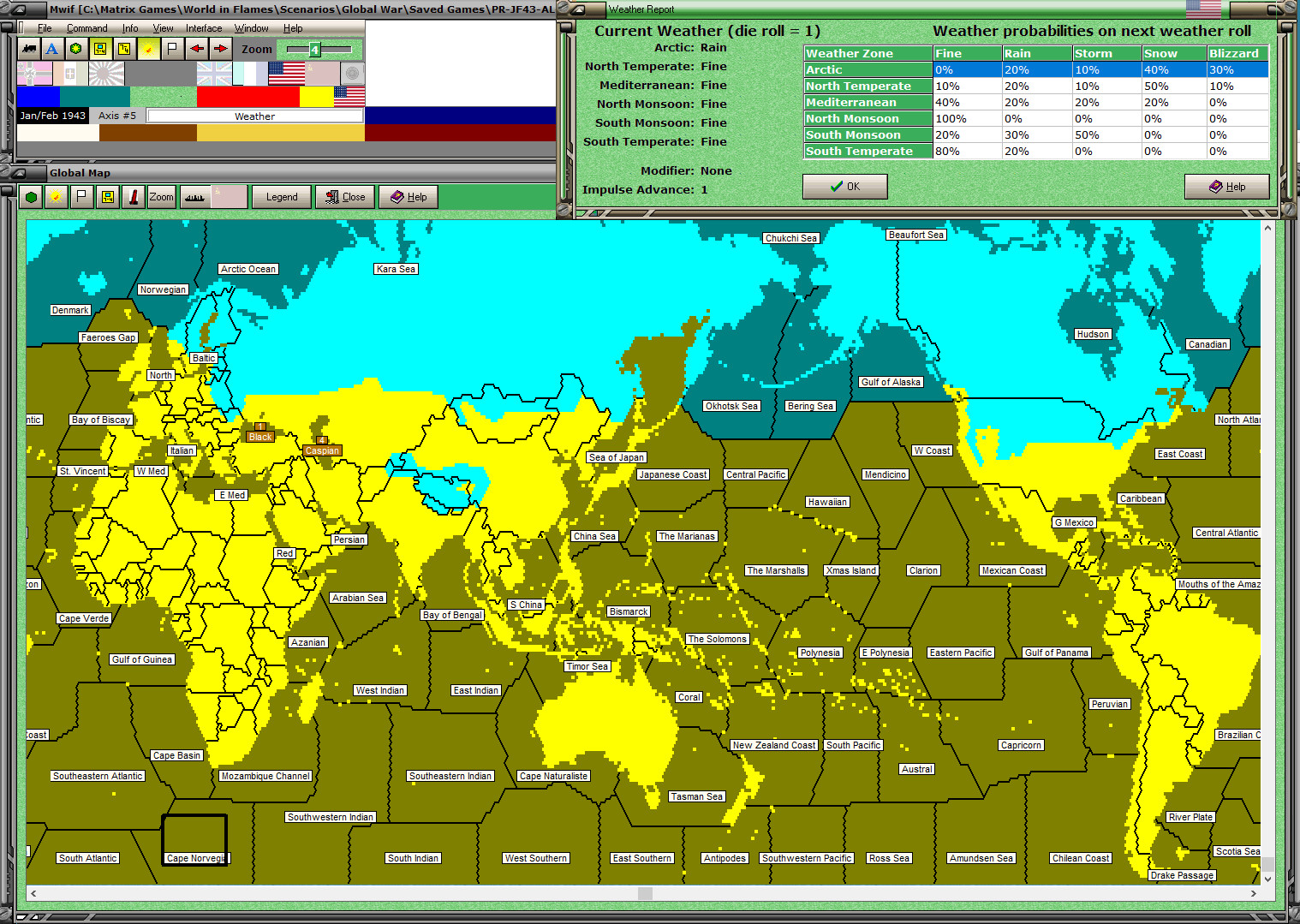Select South Temperate row header in probabilities table

click(x=868, y=151)
